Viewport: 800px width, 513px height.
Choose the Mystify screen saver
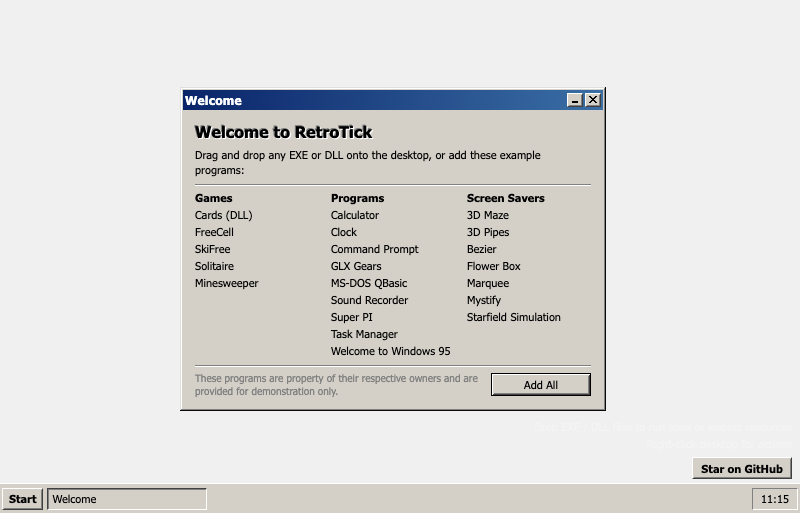483,300
